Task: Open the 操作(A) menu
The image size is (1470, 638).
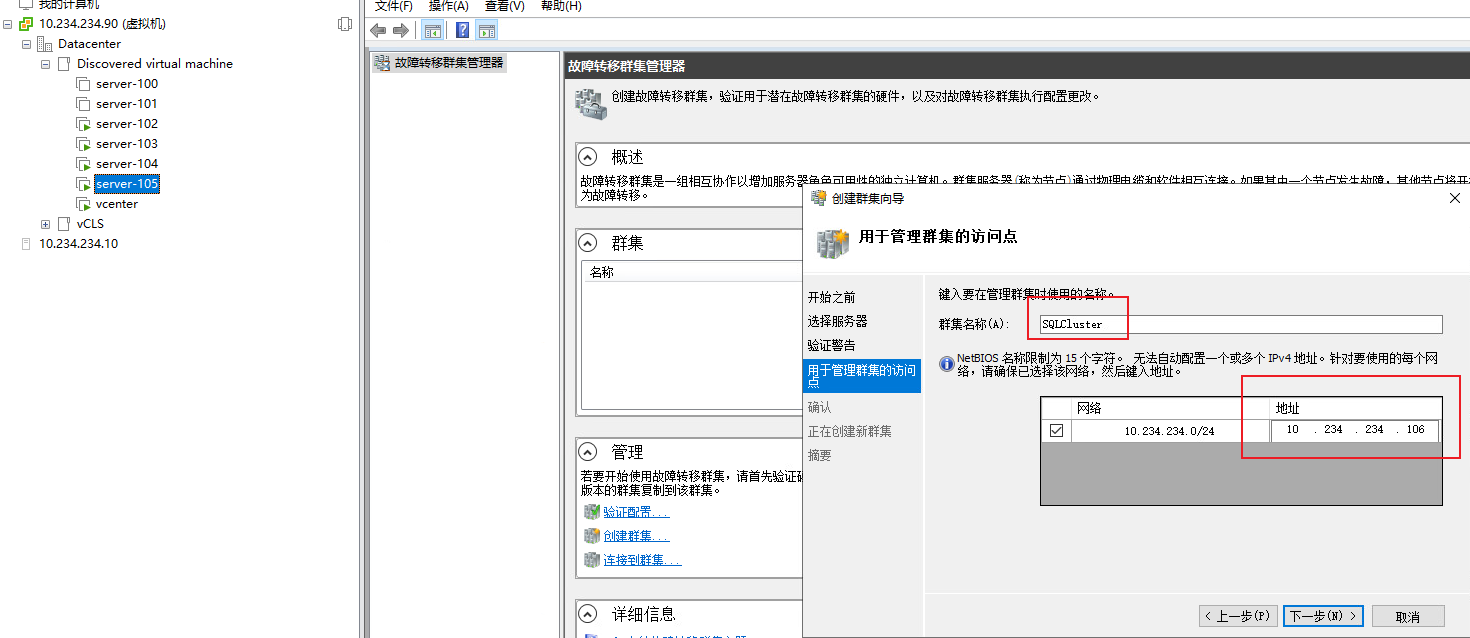Action: (448, 6)
